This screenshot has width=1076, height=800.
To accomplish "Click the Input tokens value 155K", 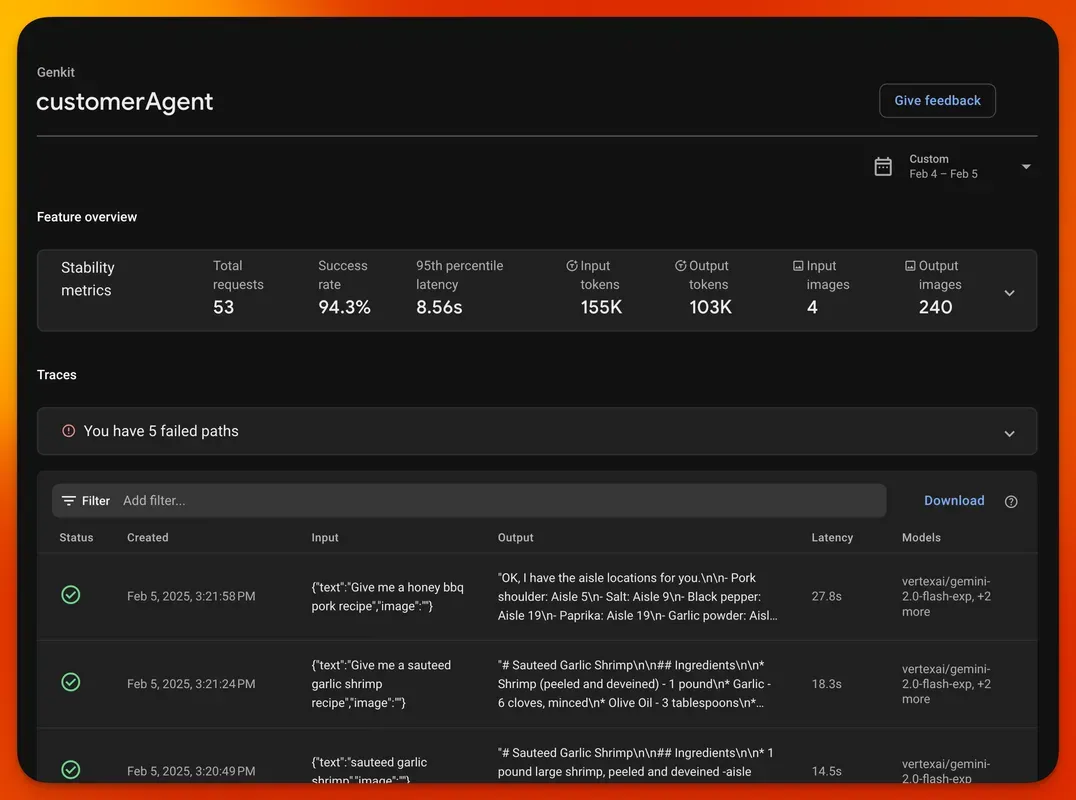I will pyautogui.click(x=601, y=307).
